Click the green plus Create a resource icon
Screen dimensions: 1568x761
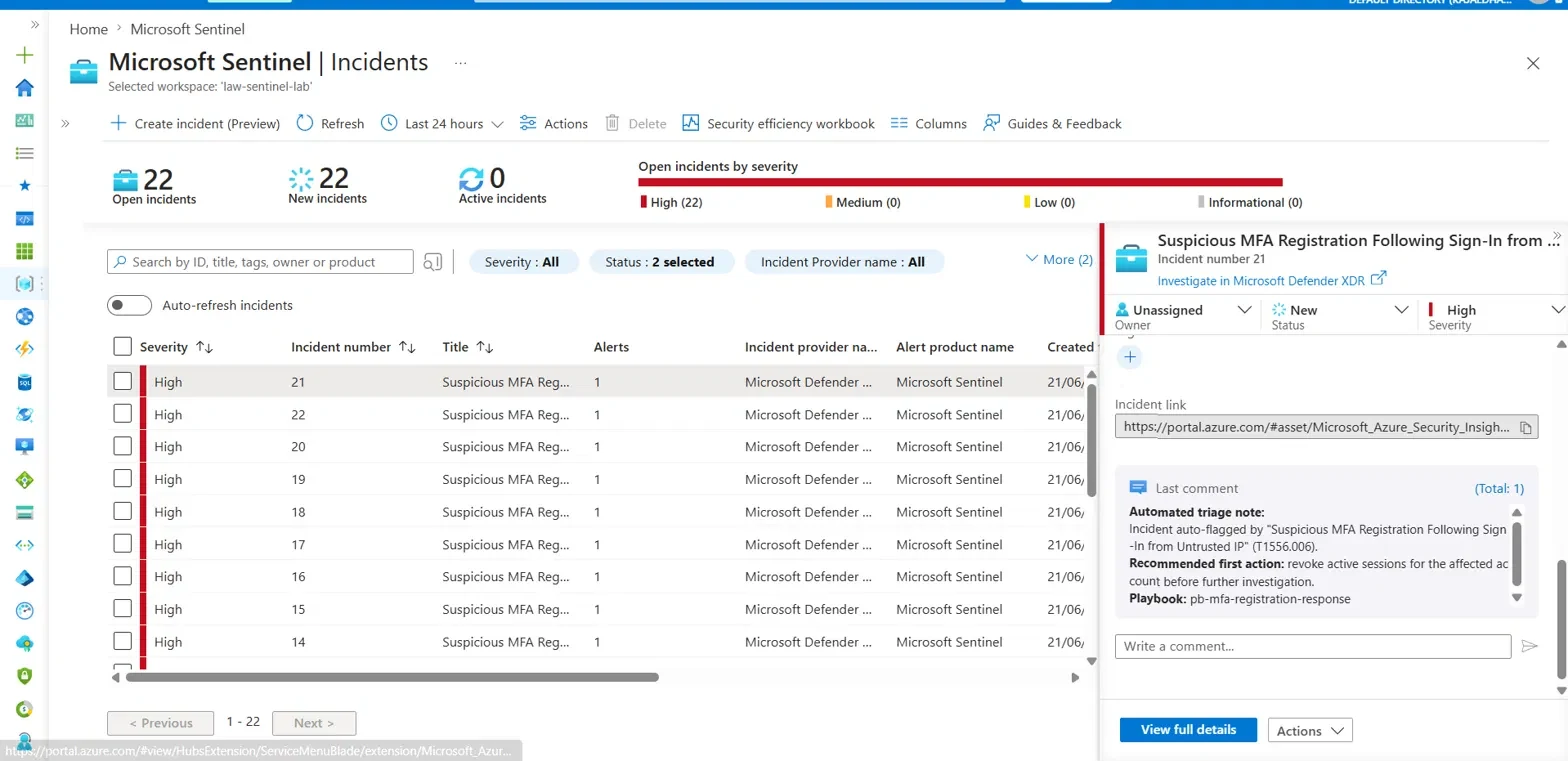pos(25,55)
